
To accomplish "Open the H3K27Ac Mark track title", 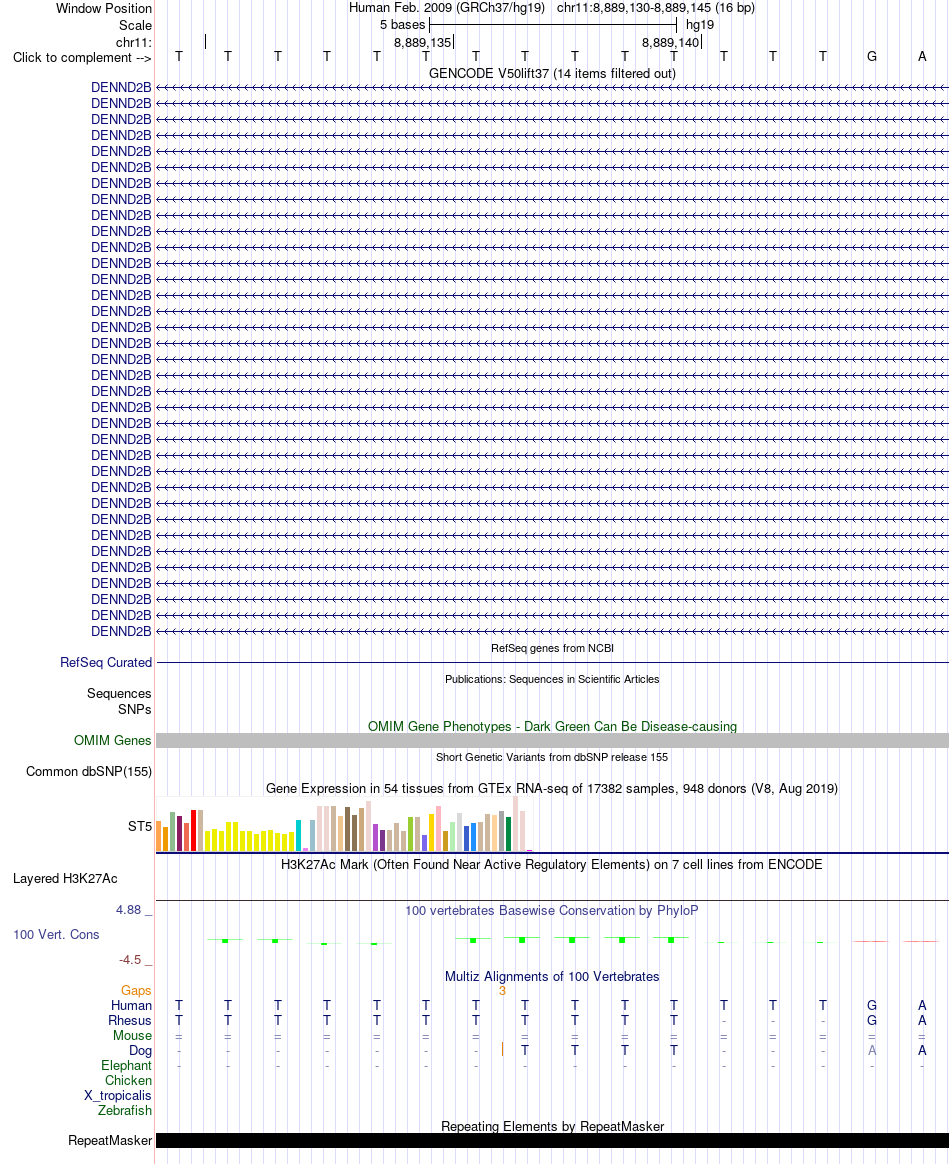I will click(x=552, y=864).
